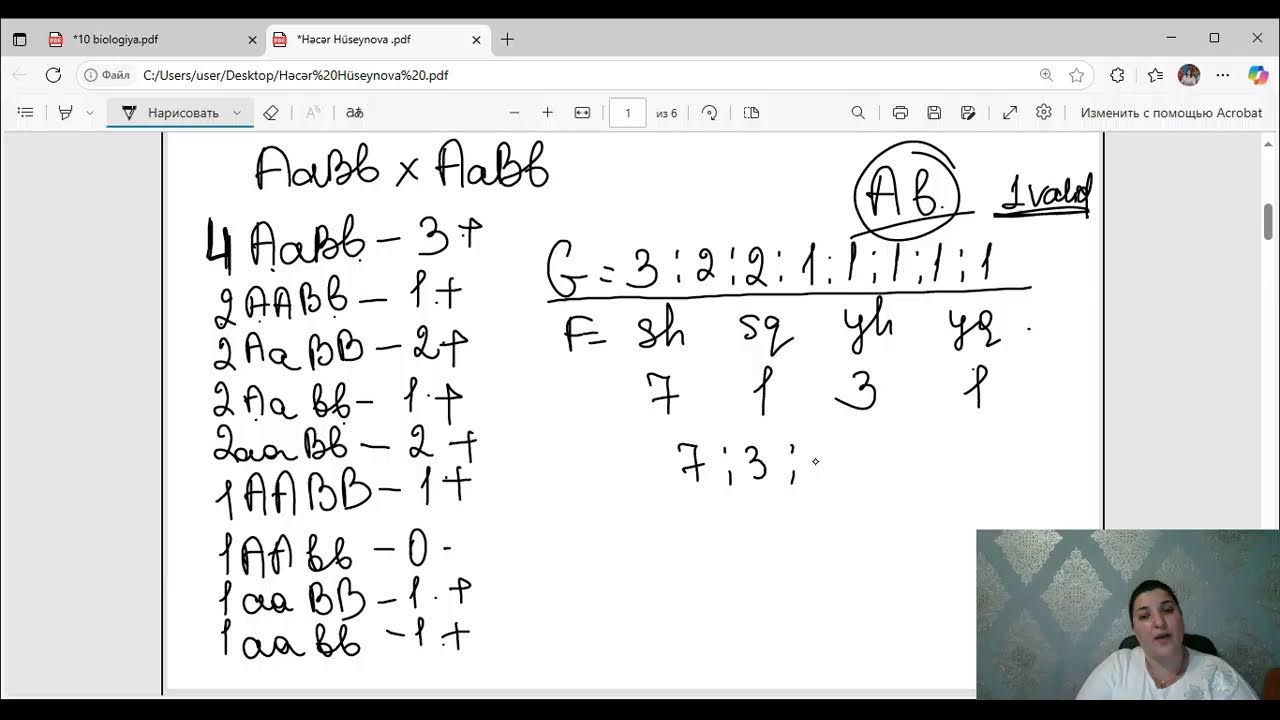Click the read aloud icon
The height and width of the screenshot is (720, 1280).
[x=313, y=113]
